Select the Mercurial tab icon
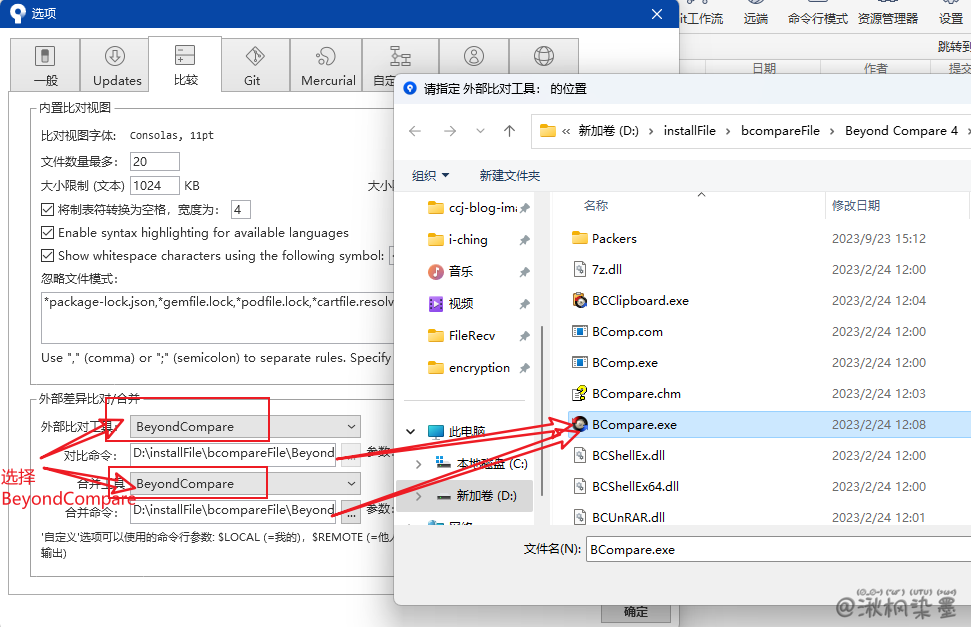Image resolution: width=971 pixels, height=627 pixels. pos(327,57)
